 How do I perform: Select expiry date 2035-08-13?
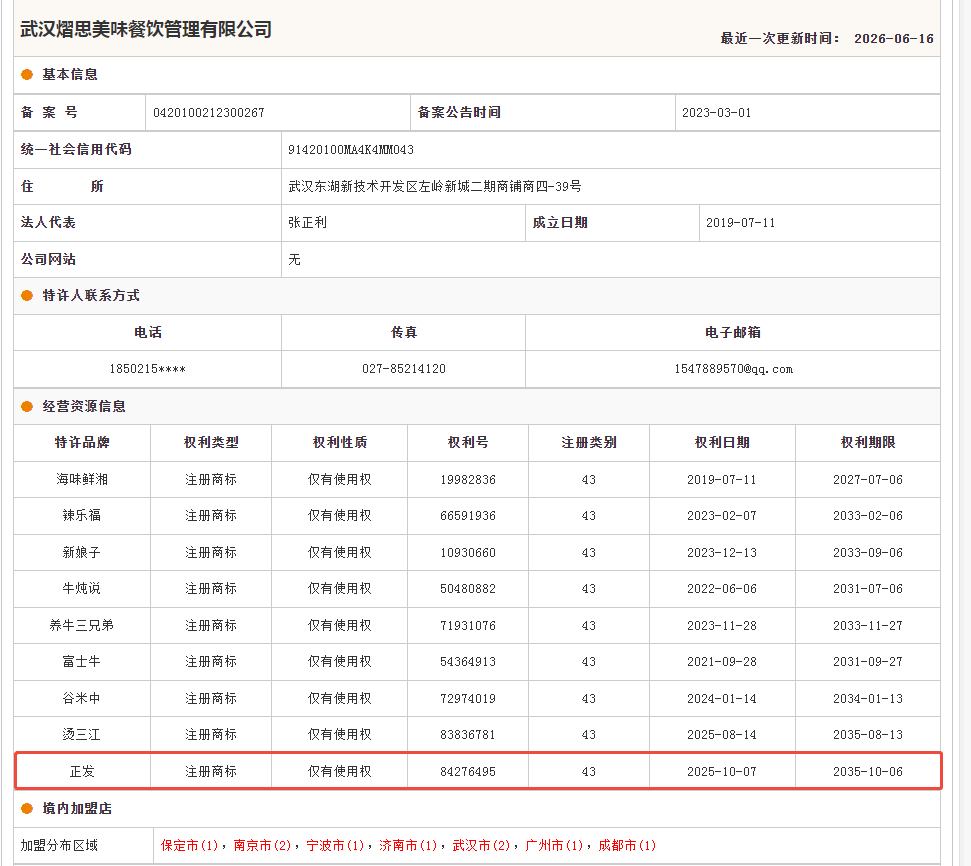[x=868, y=735]
